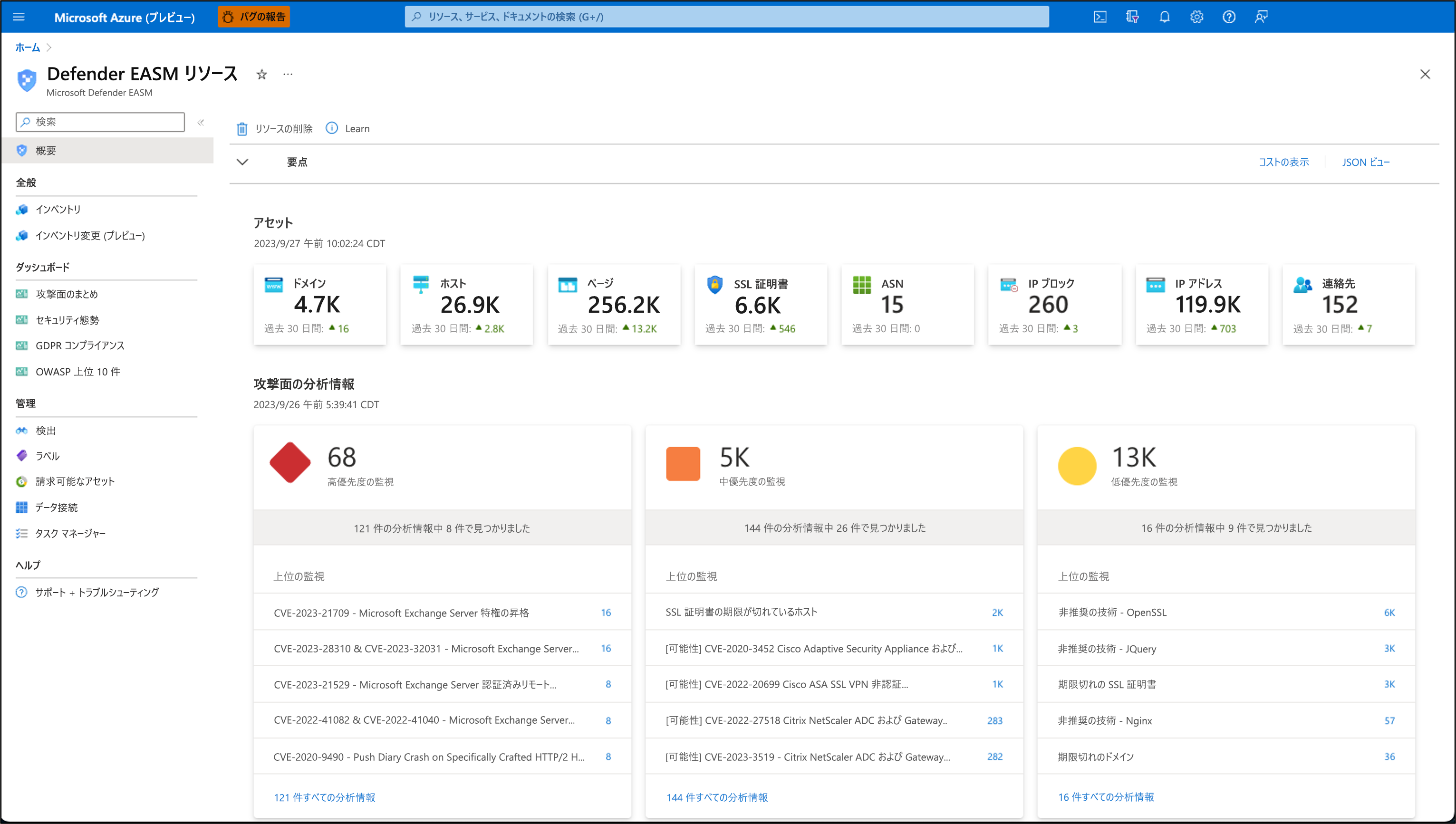Click 144 件すべての分析情報 link
The image size is (1456, 824).
[717, 797]
